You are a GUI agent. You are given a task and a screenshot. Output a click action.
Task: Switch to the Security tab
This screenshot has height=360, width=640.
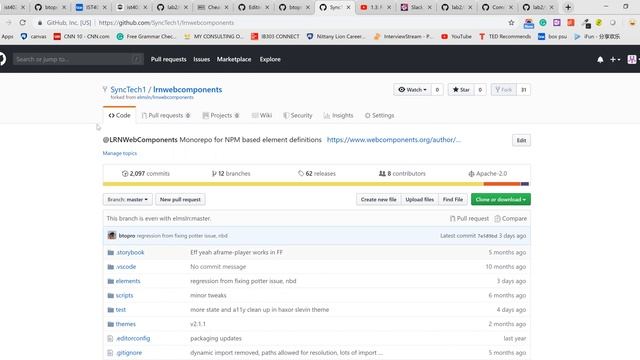point(298,116)
